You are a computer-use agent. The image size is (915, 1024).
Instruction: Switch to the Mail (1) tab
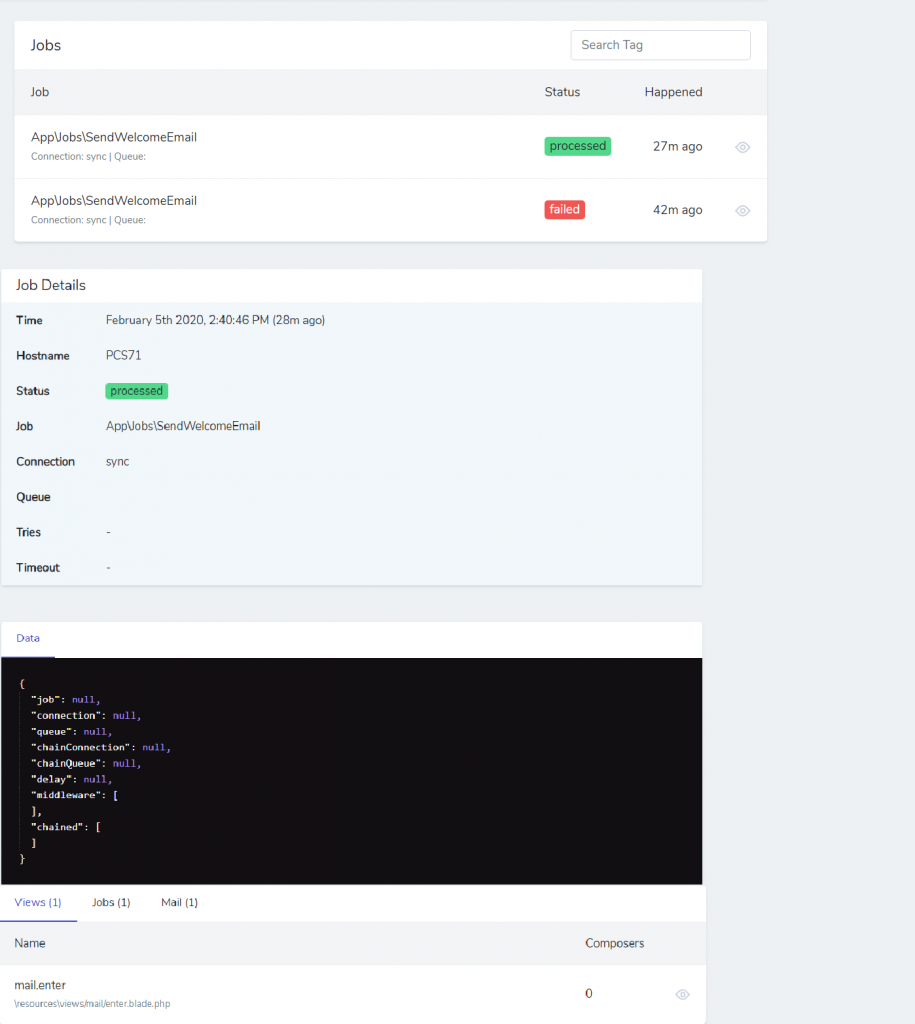[x=180, y=902]
